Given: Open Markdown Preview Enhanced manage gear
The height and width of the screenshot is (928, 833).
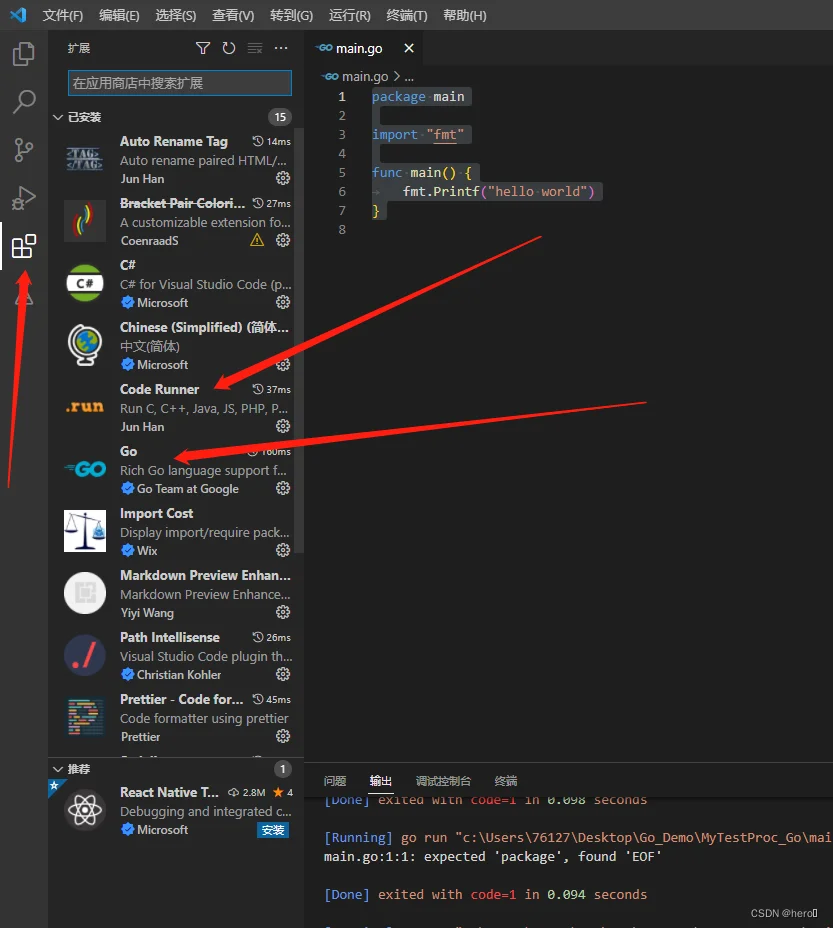Looking at the screenshot, I should (283, 612).
